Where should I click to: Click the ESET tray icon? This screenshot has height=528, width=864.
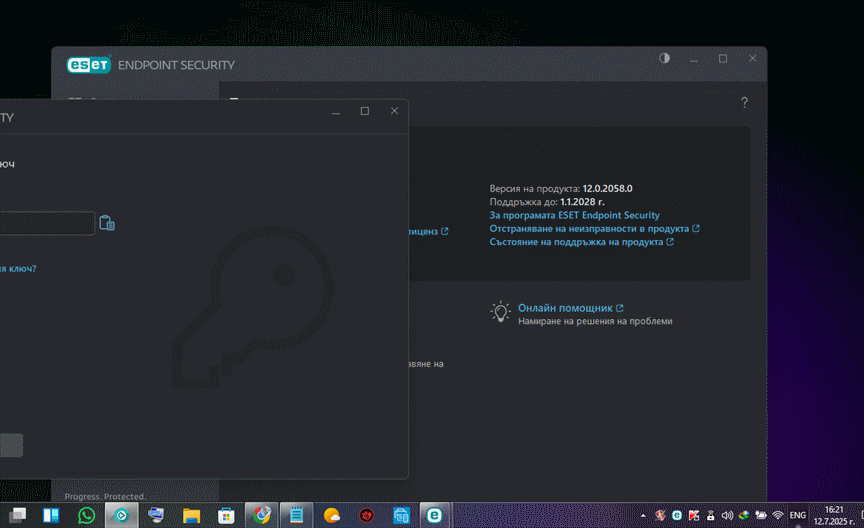(677, 515)
